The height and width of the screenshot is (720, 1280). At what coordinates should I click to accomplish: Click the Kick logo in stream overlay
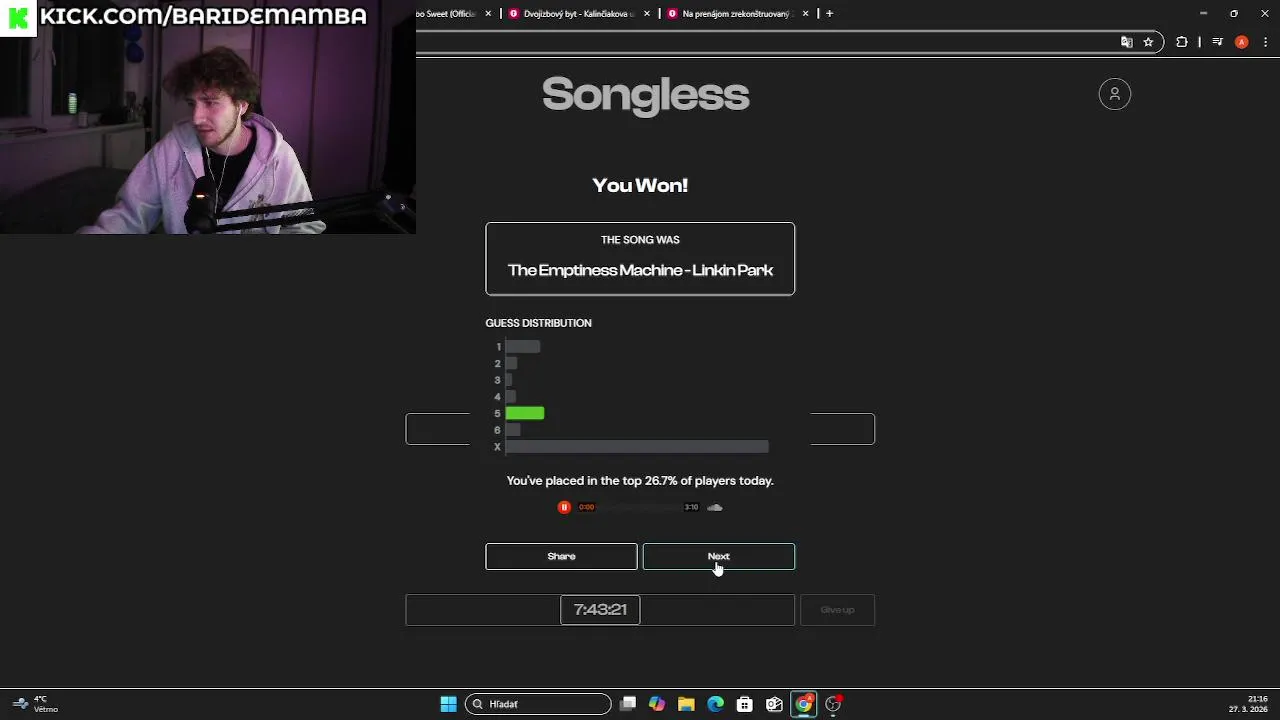pyautogui.click(x=18, y=17)
